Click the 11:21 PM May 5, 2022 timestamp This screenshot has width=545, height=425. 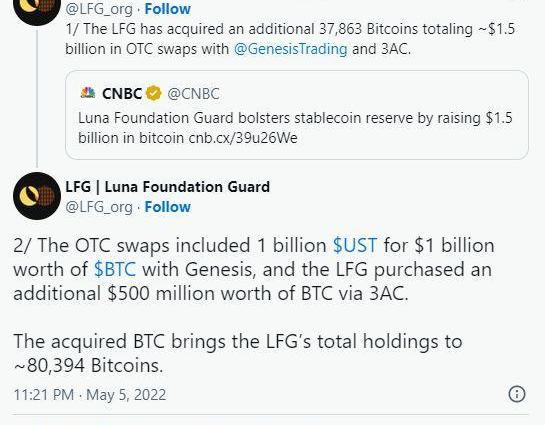tap(90, 395)
